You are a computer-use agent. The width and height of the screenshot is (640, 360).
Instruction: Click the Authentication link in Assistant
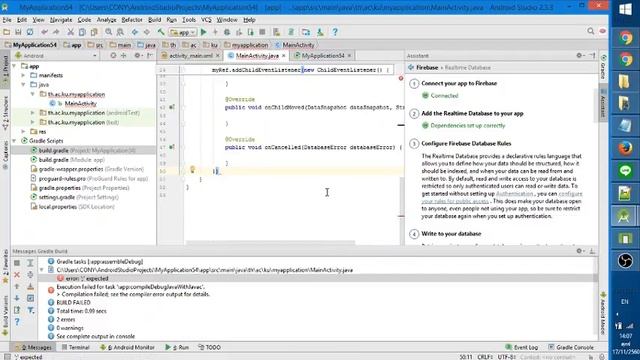pyautogui.click(x=514, y=193)
